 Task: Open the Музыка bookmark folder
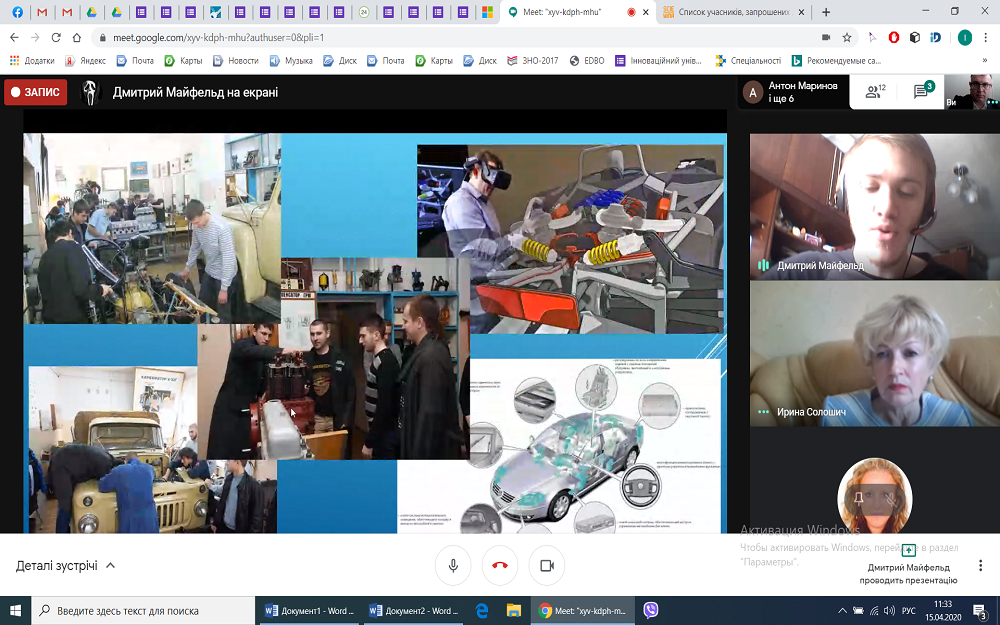click(x=290, y=60)
